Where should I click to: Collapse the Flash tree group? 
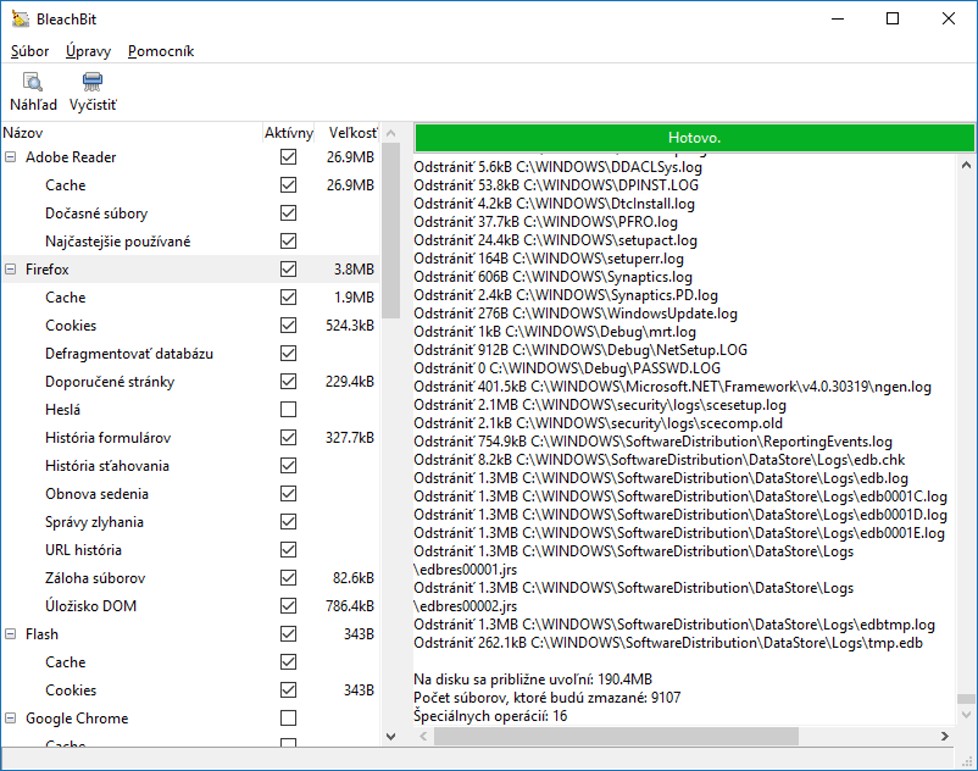click(x=10, y=634)
